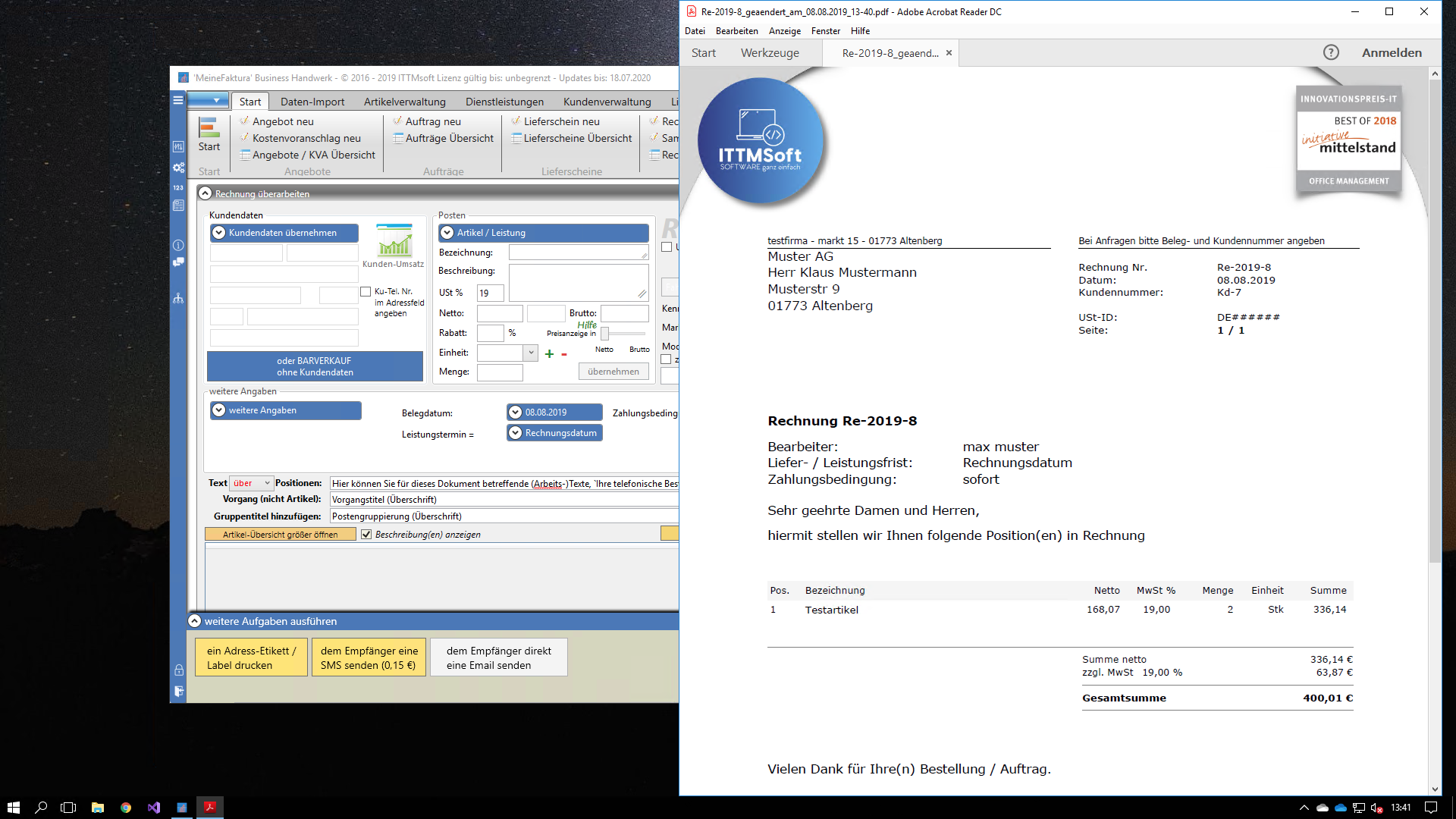This screenshot has height=819, width=1456.
Task: Open Acrobat Fenster menu
Action: tap(825, 31)
